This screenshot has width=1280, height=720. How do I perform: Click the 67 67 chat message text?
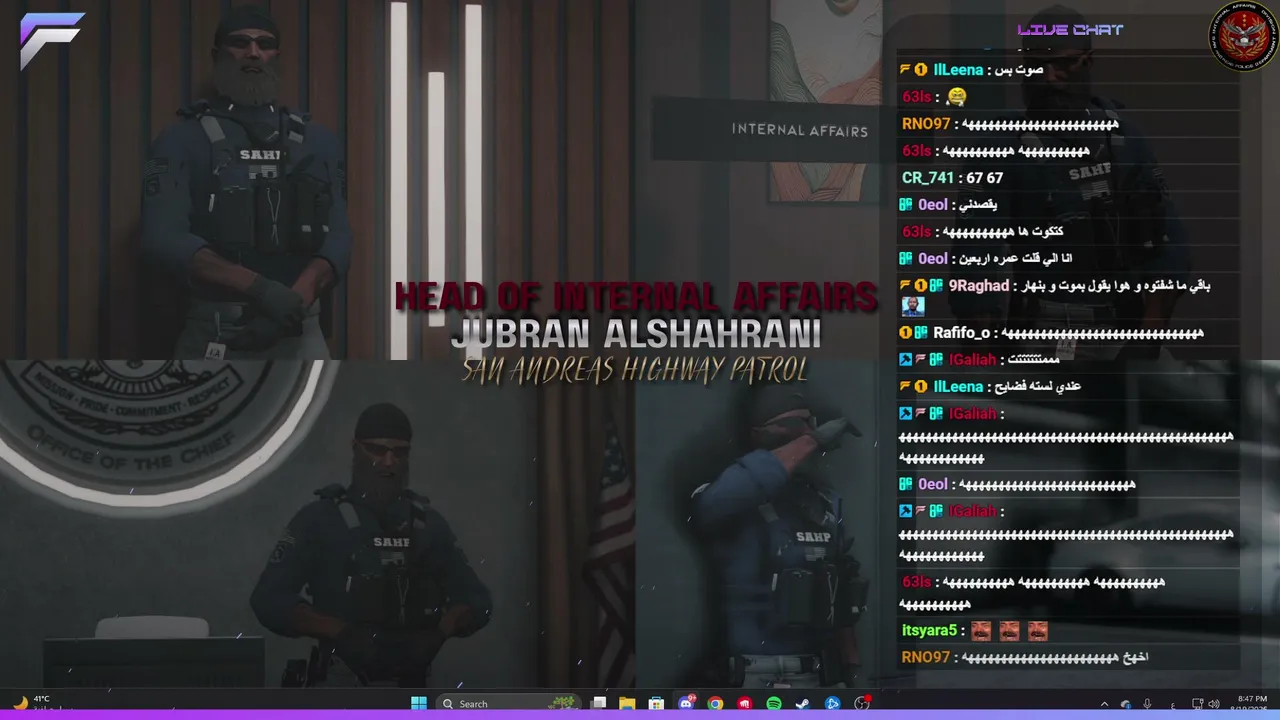coord(984,178)
